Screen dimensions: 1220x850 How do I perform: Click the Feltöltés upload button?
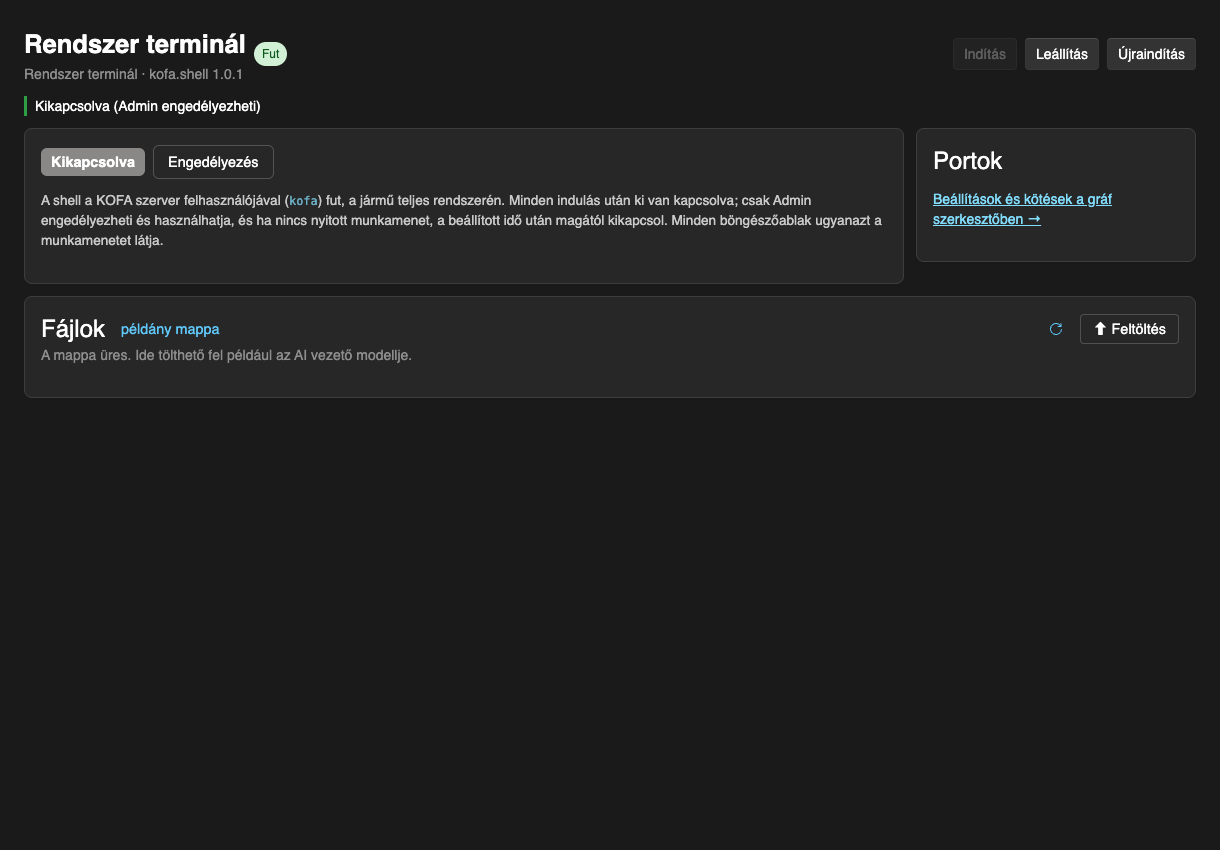click(x=1129, y=329)
